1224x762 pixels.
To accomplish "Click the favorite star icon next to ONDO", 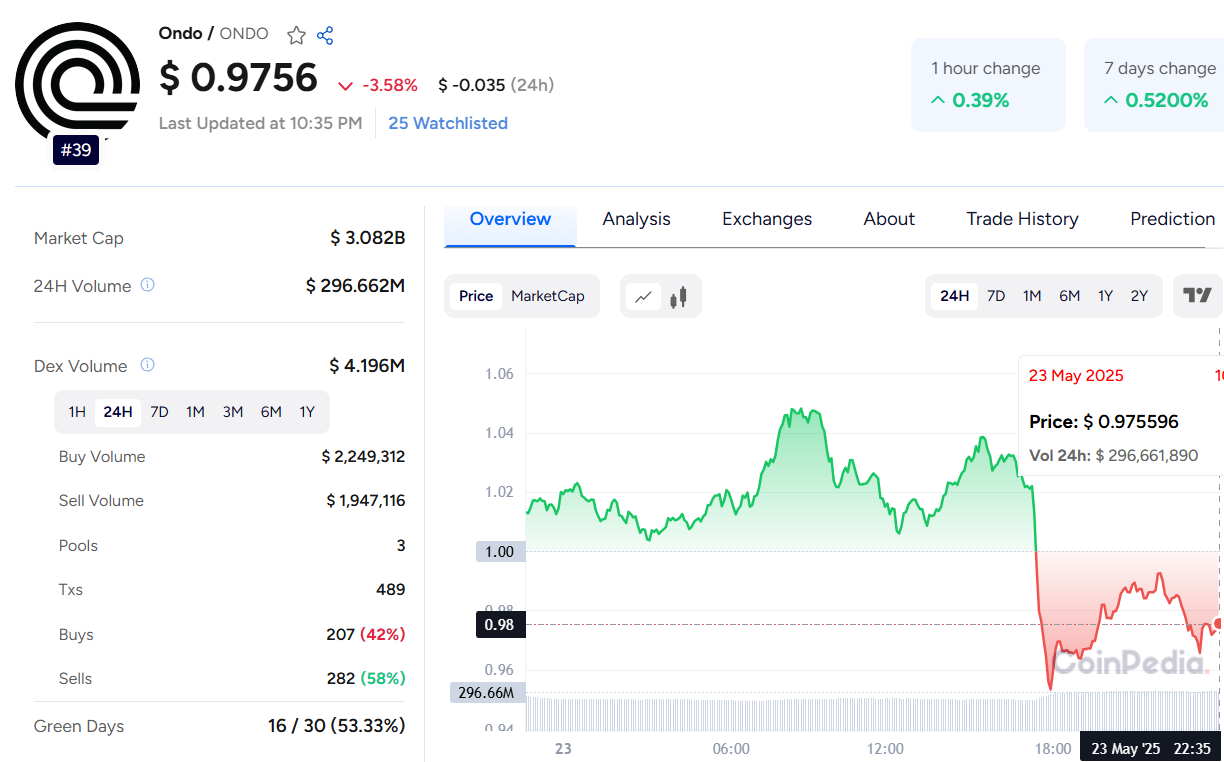I will 296,36.
